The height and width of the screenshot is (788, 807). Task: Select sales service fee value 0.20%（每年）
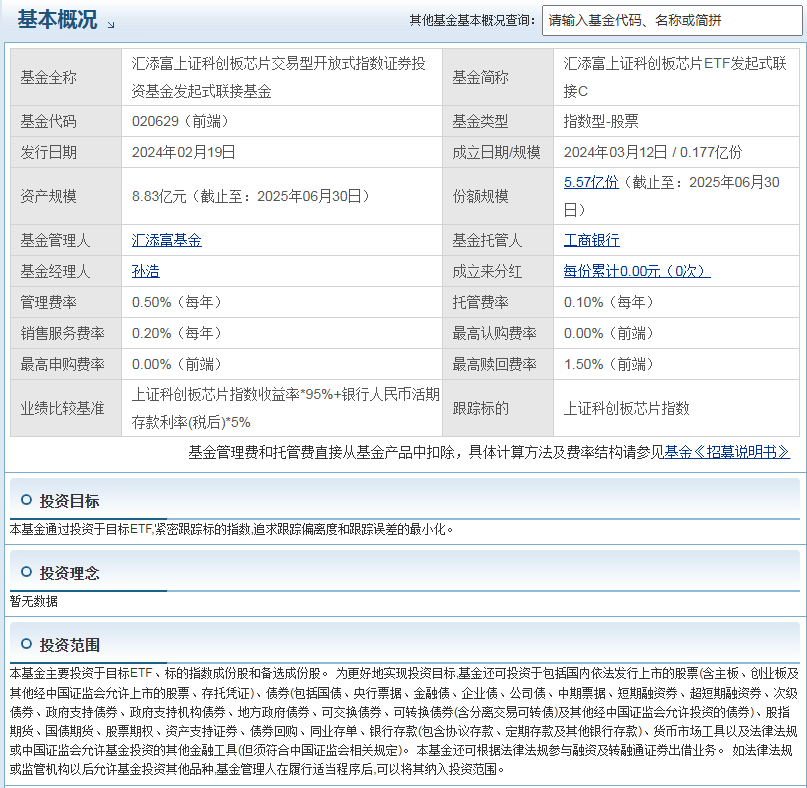177,334
